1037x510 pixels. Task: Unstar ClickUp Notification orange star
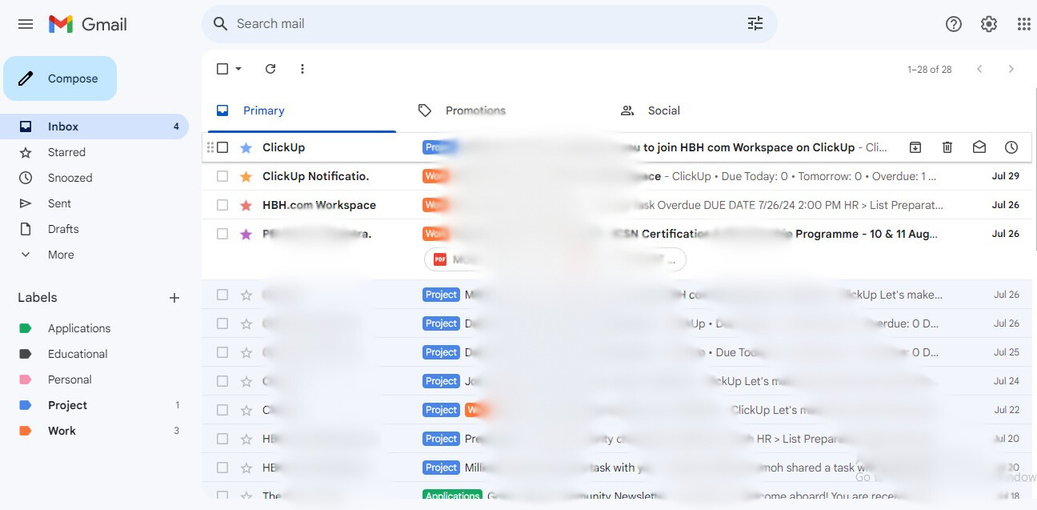click(246, 177)
